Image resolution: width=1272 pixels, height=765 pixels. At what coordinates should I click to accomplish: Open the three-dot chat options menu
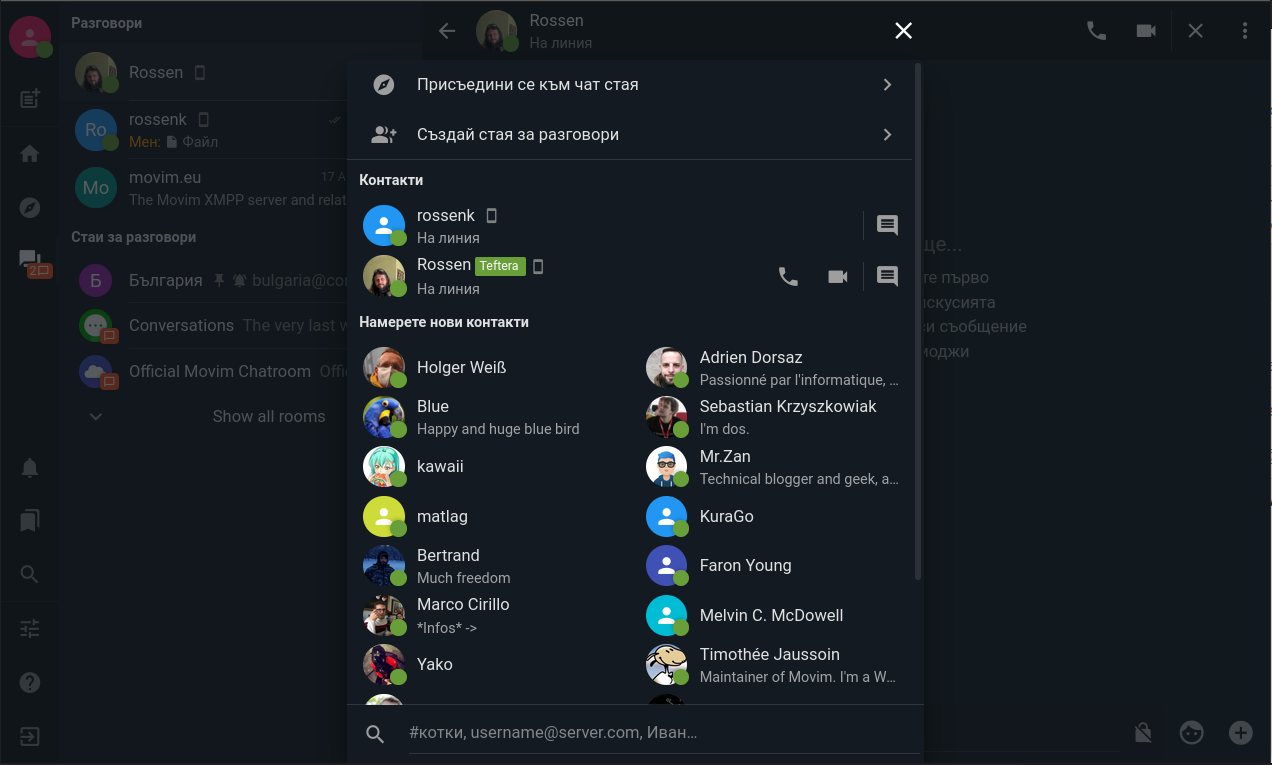point(1245,31)
